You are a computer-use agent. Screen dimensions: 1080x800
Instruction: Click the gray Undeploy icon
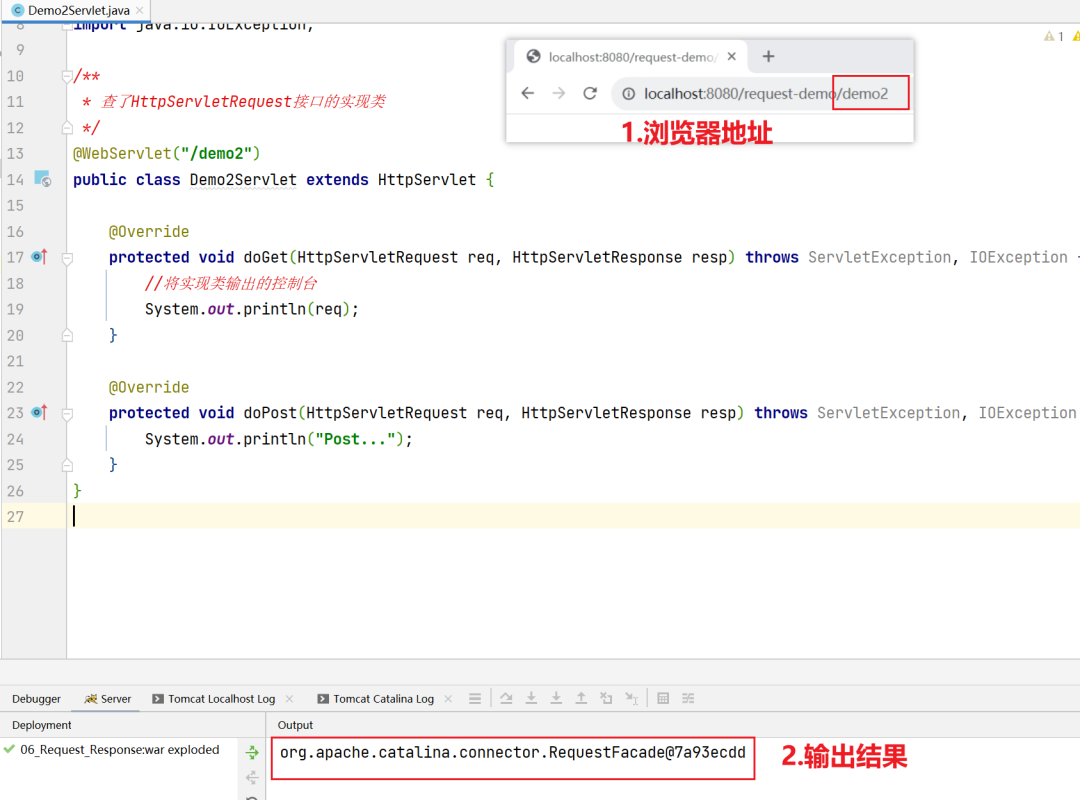252,778
